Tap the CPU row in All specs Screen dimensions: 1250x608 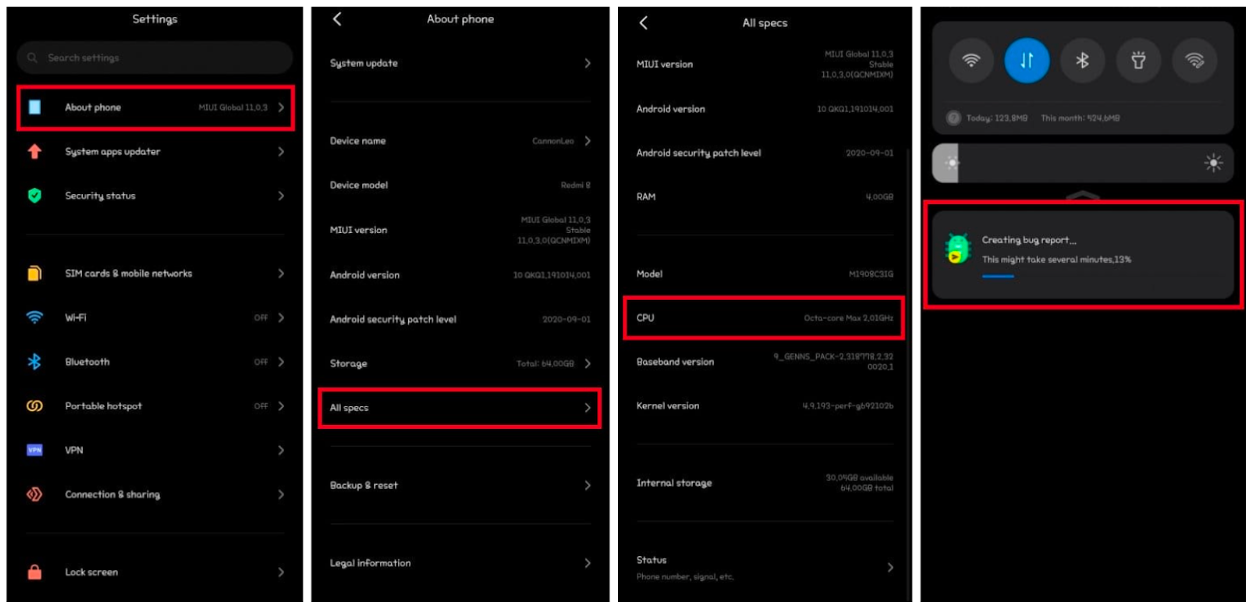[764, 318]
